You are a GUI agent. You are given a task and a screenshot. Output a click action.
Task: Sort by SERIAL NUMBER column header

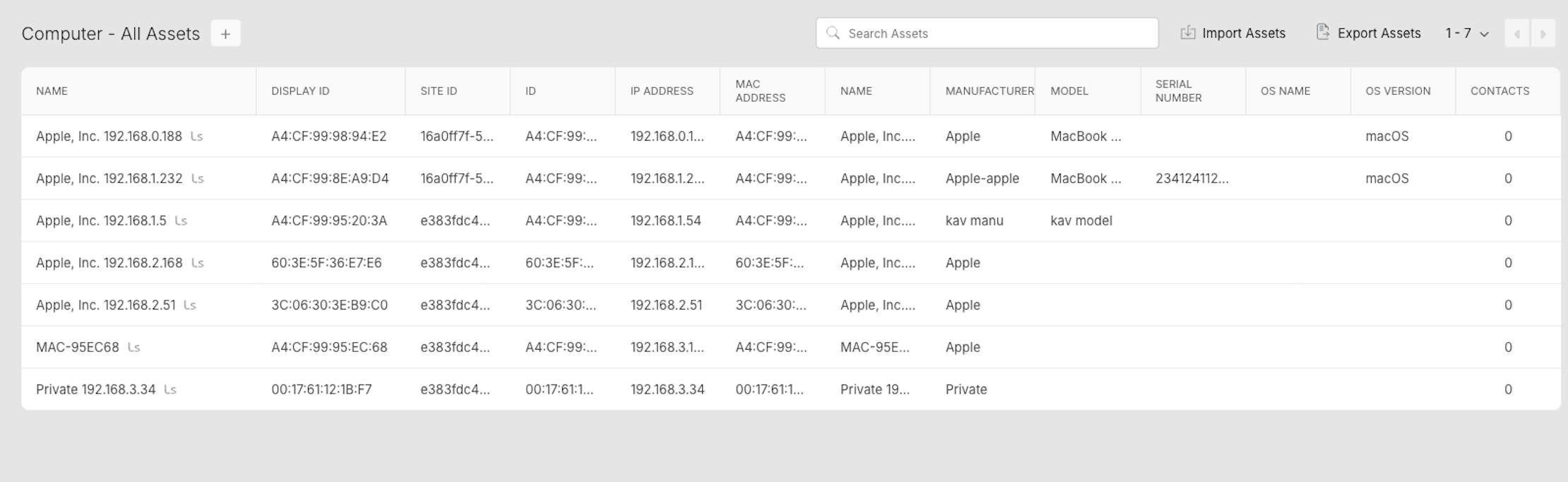[x=1178, y=91]
